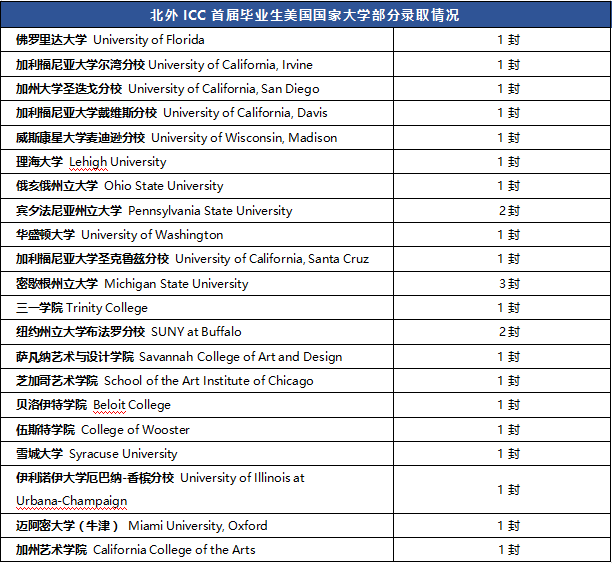Select Ohio State University cell
612x563 pixels.
coord(197,186)
